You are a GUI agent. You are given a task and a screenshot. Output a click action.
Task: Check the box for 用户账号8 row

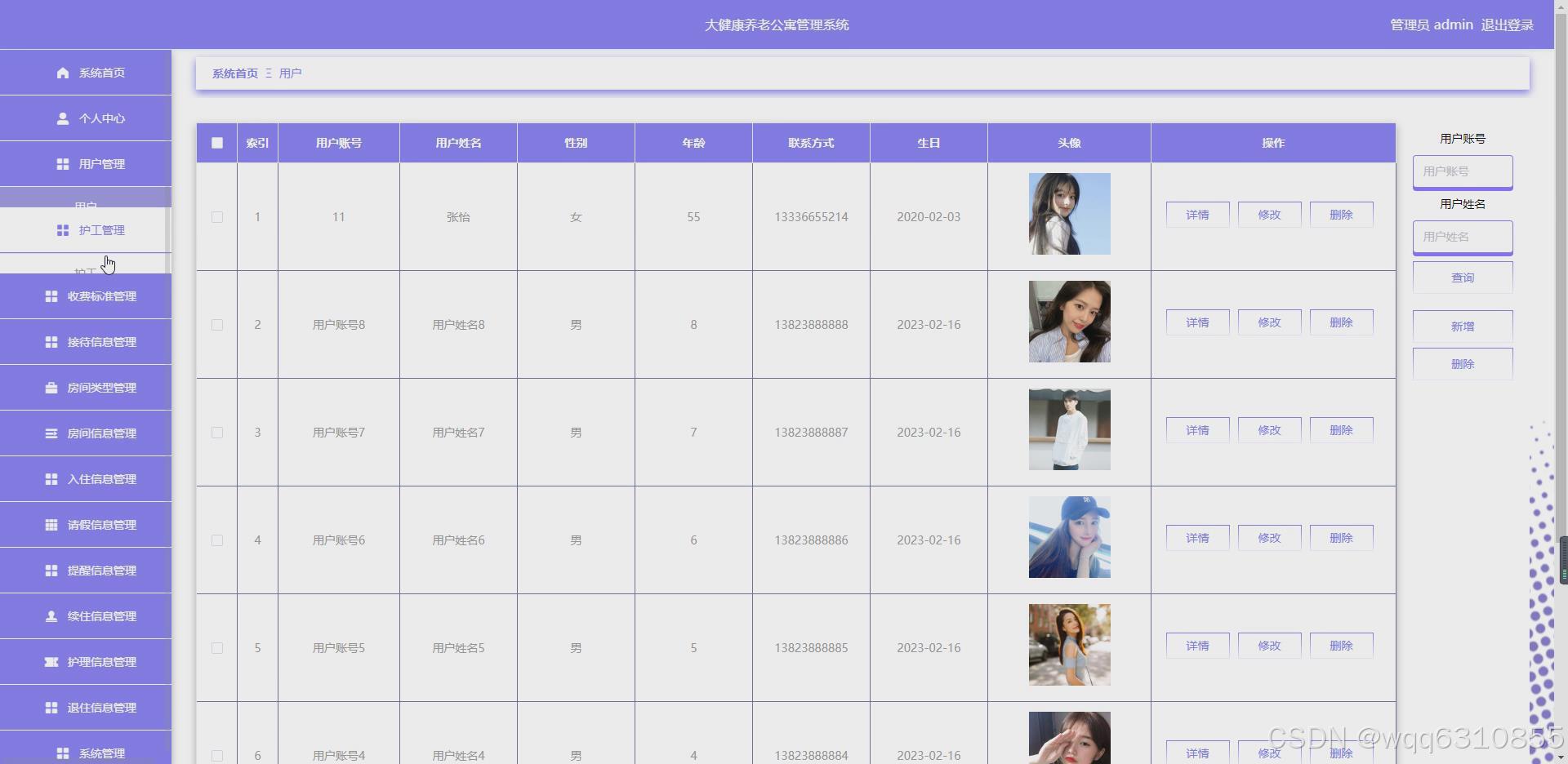(217, 325)
